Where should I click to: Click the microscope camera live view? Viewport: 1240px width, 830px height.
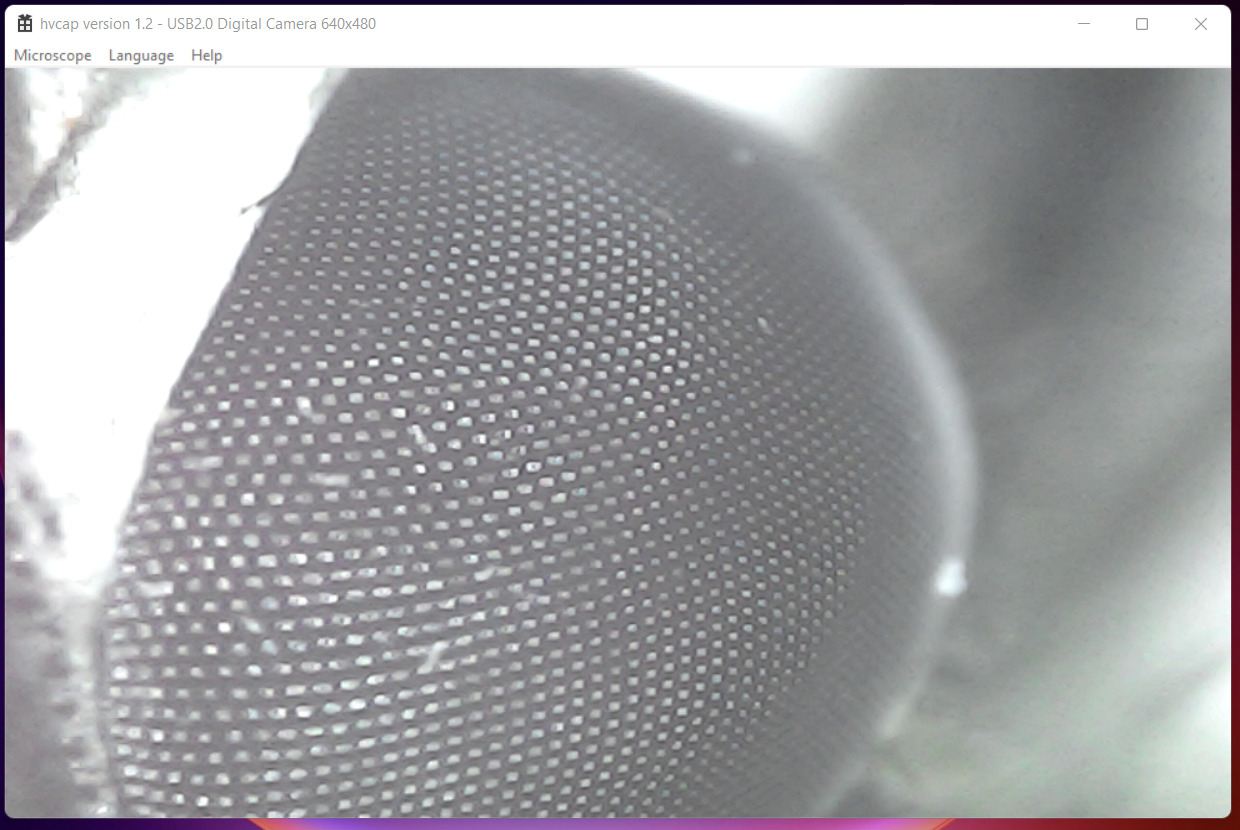tap(618, 443)
